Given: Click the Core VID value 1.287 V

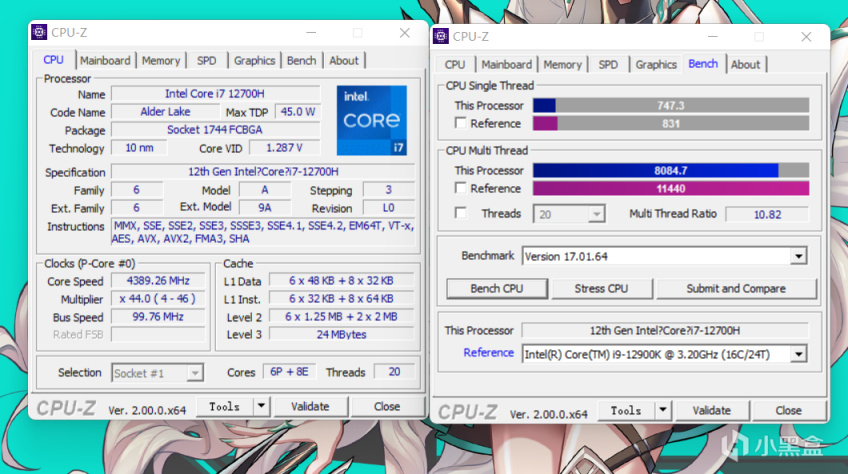Looking at the screenshot, I should [284, 148].
